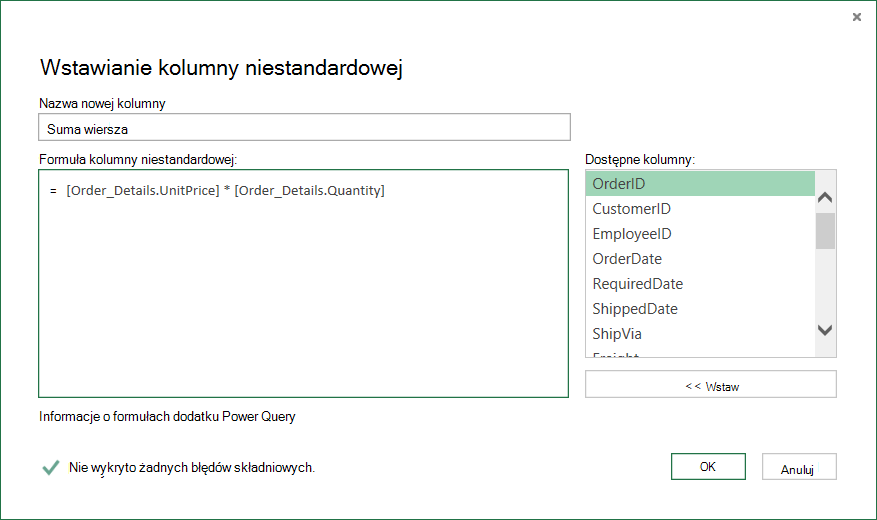Select RequiredDate in available columns
Screen dimensions: 877x520
[x=700, y=283]
